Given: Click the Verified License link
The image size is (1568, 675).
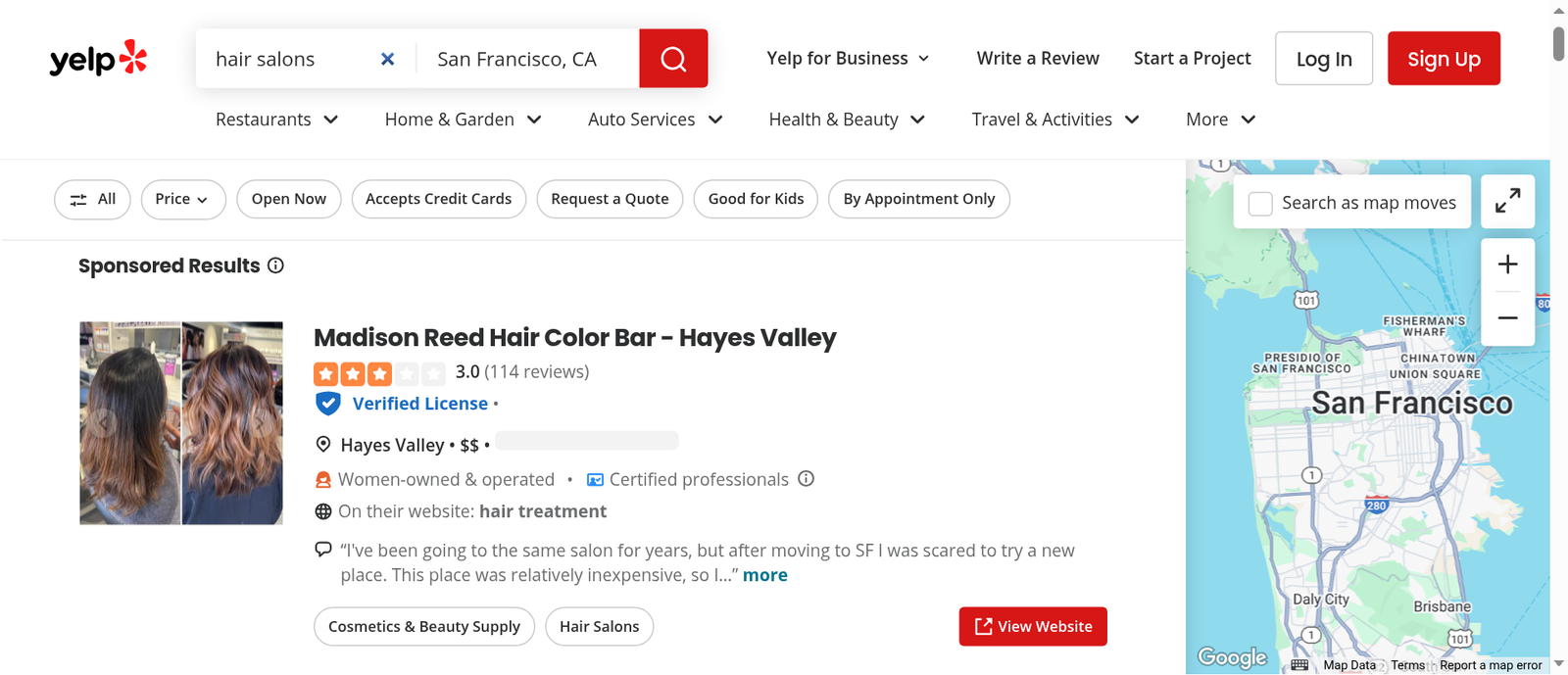Looking at the screenshot, I should tap(420, 404).
